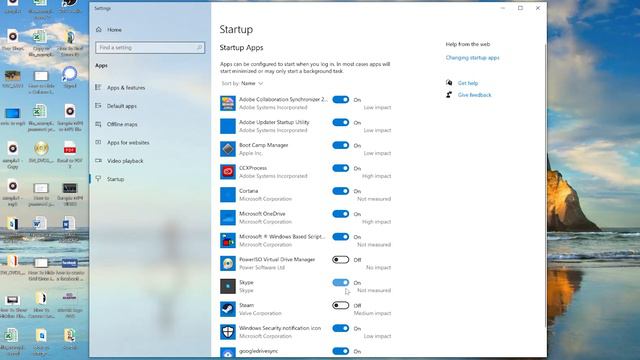
Task: Click the Default apps sidebar icon
Action: [98, 106]
